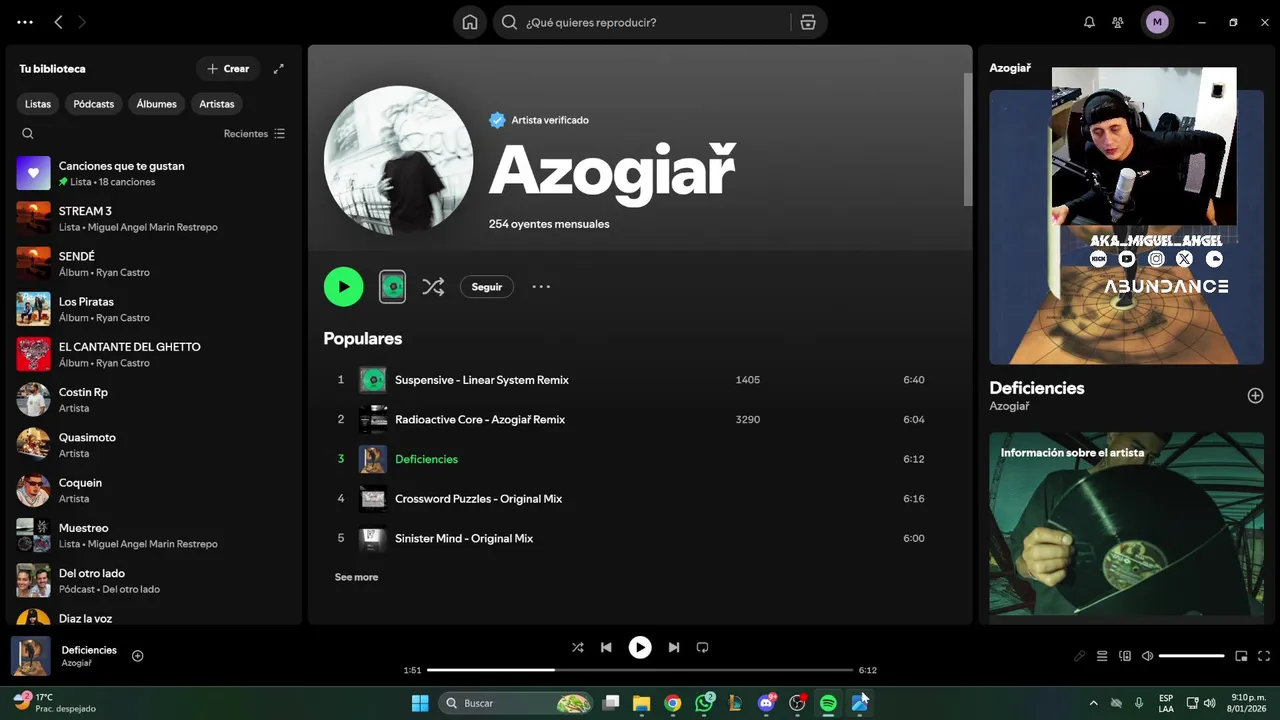Image resolution: width=1280 pixels, height=720 pixels.
Task: Toggle shuffle in the player bar
Action: [x=577, y=647]
